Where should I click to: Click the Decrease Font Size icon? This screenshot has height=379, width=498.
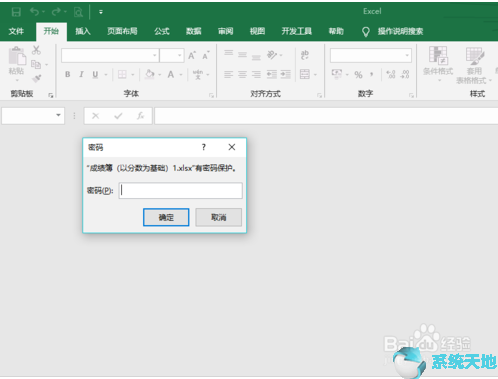206,55
